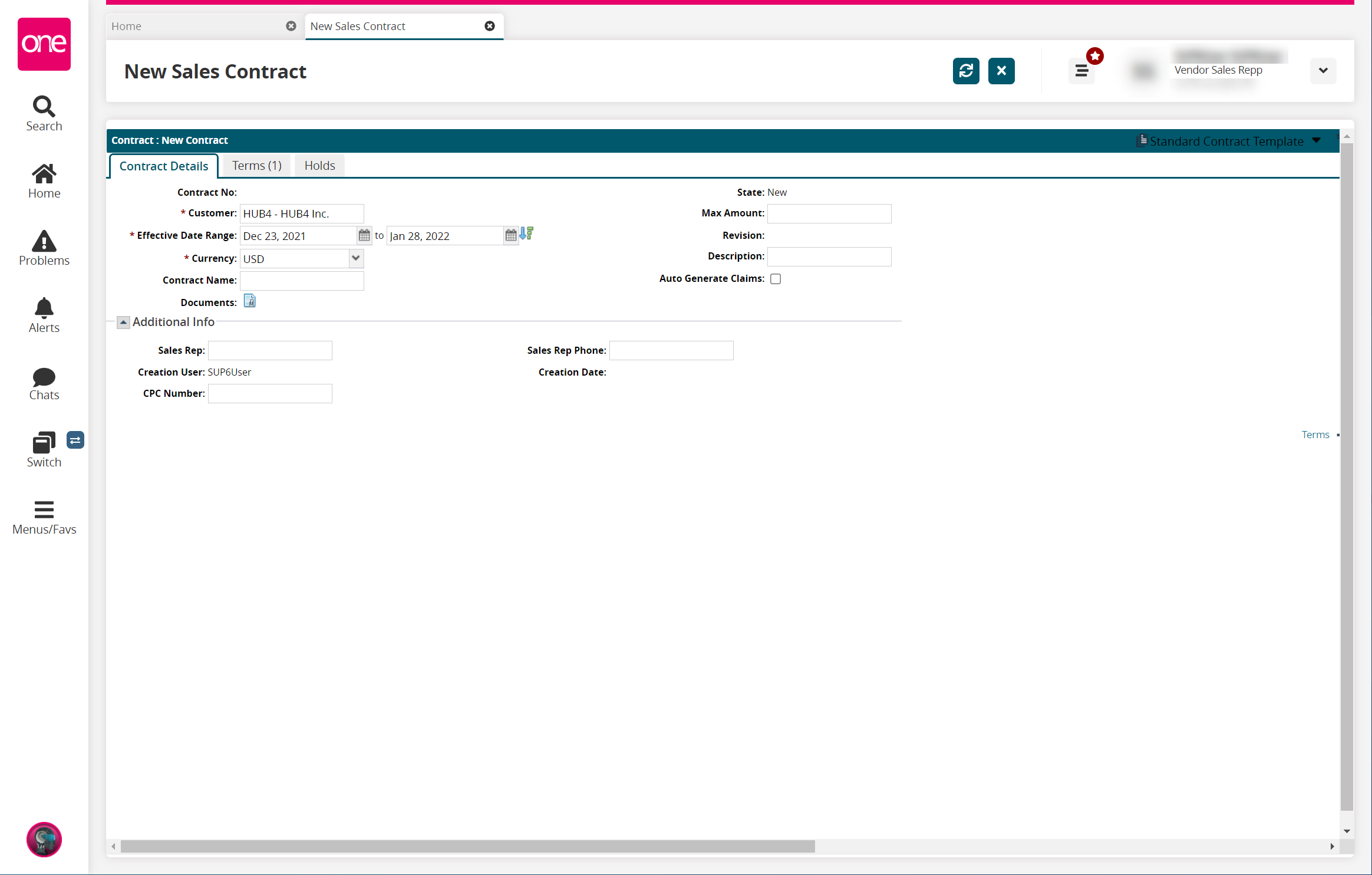Switch to the Holds tab
The height and width of the screenshot is (875, 1372).
[319, 166]
